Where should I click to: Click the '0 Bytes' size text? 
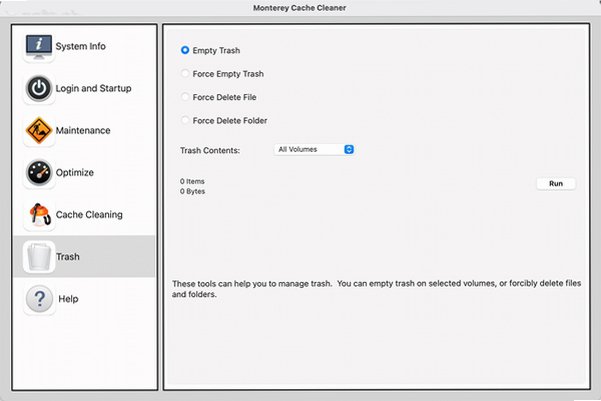192,191
